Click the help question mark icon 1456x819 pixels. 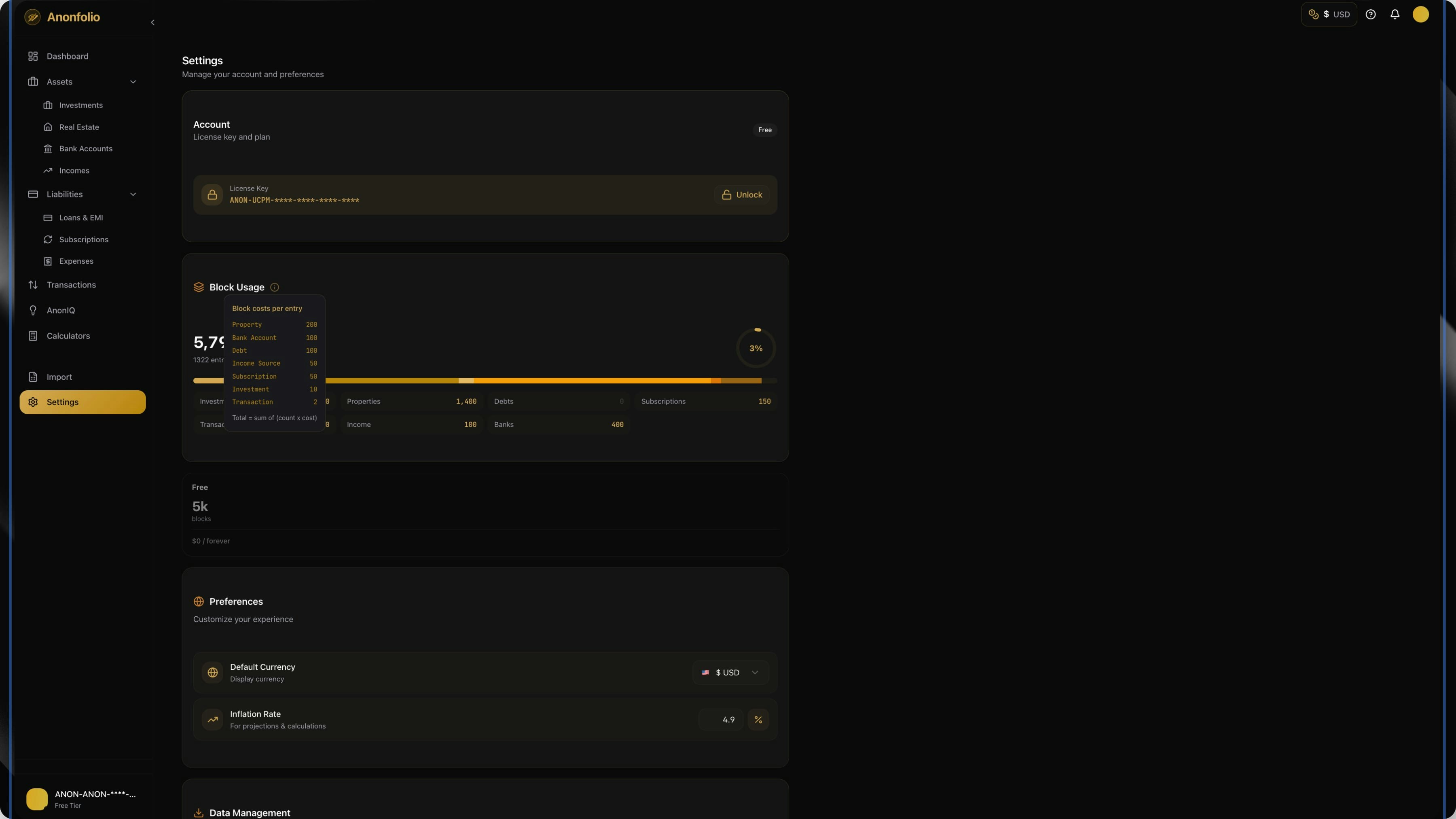1371,14
